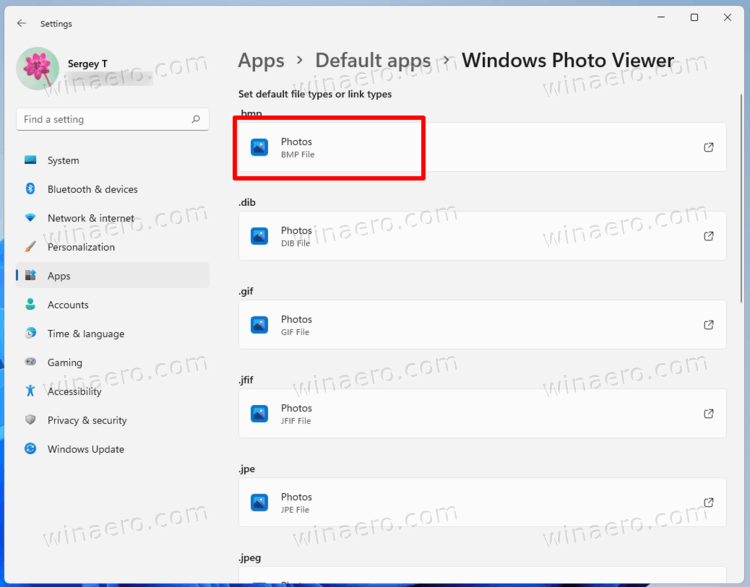Open the external link icon for .dib
Screen dimensions: 750x587
click(708, 236)
